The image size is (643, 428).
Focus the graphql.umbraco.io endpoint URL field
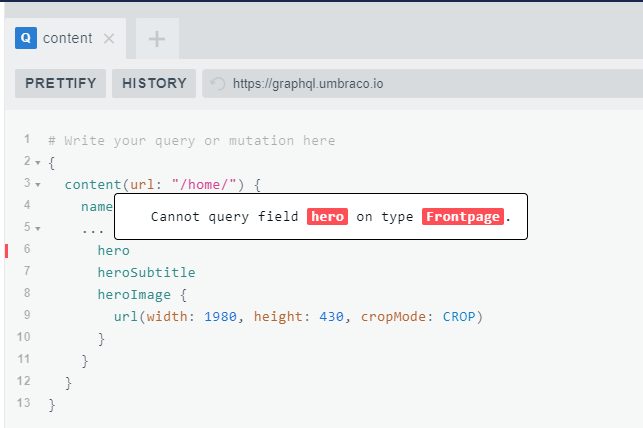click(x=422, y=84)
